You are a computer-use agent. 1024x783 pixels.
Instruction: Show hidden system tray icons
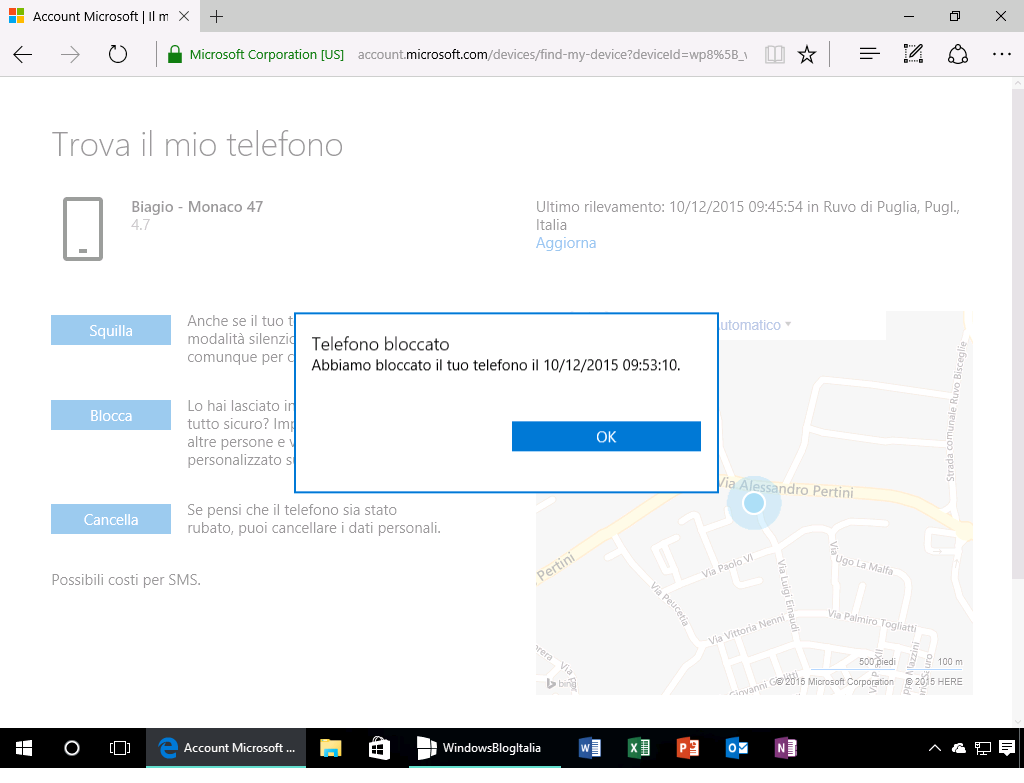(x=935, y=748)
